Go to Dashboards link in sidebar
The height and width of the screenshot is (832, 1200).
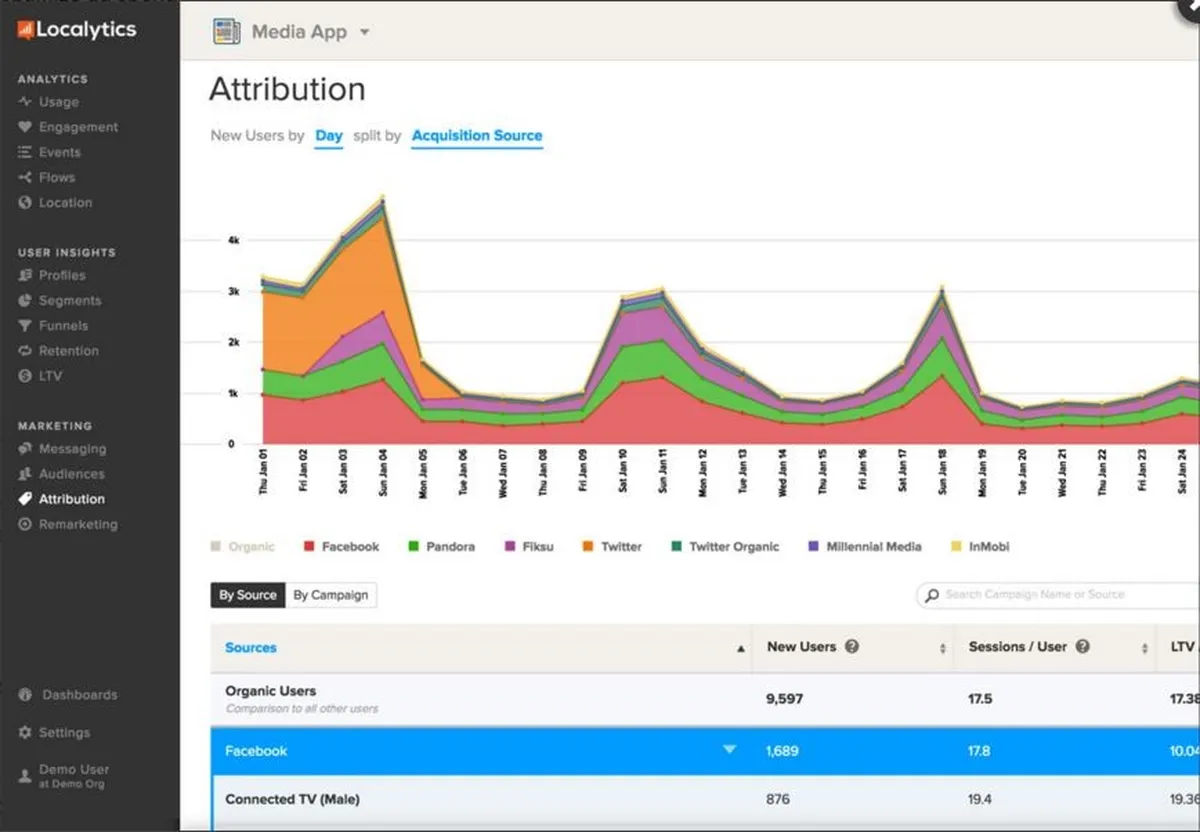pos(79,695)
